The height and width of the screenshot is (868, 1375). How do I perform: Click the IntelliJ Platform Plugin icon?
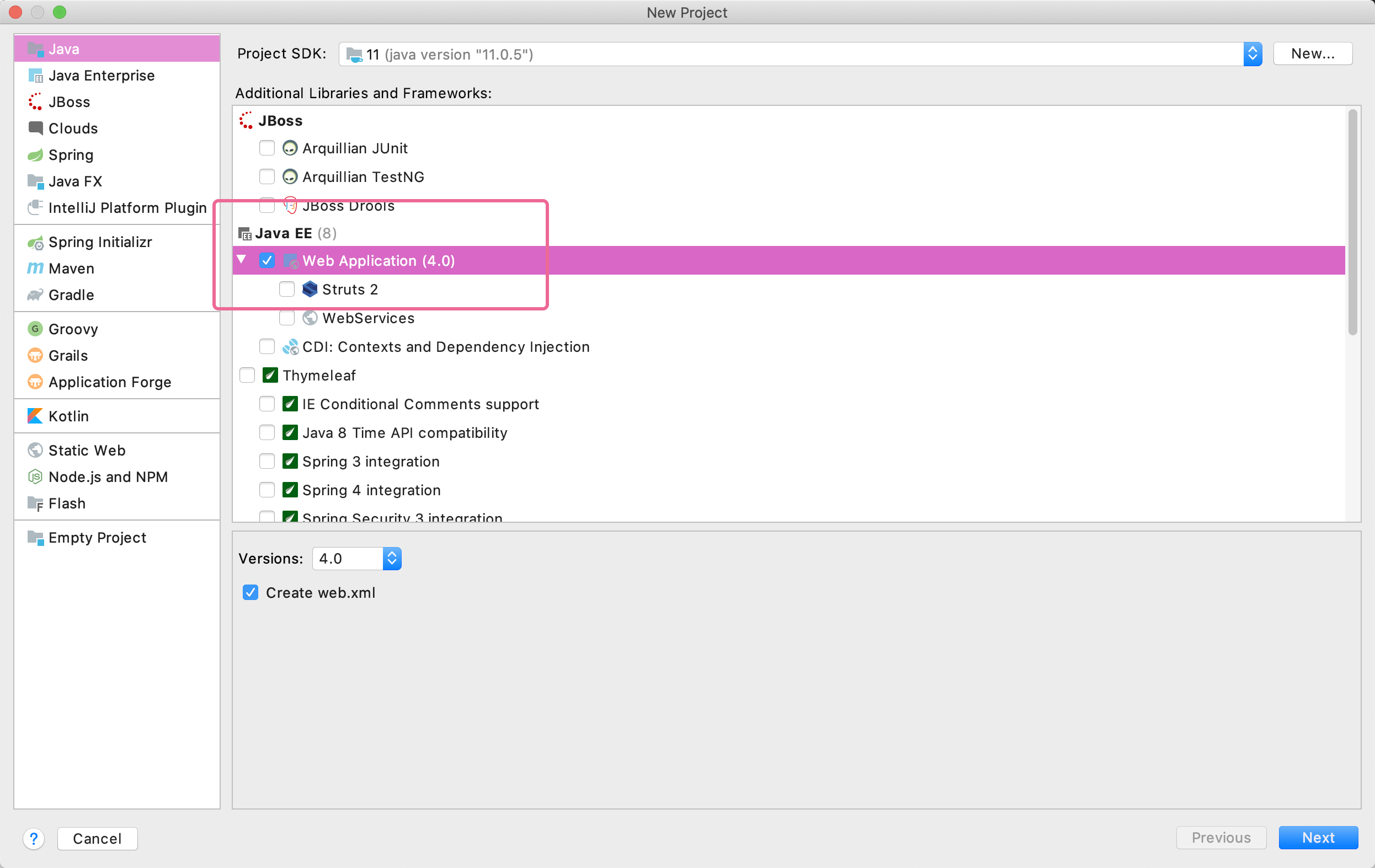35,207
